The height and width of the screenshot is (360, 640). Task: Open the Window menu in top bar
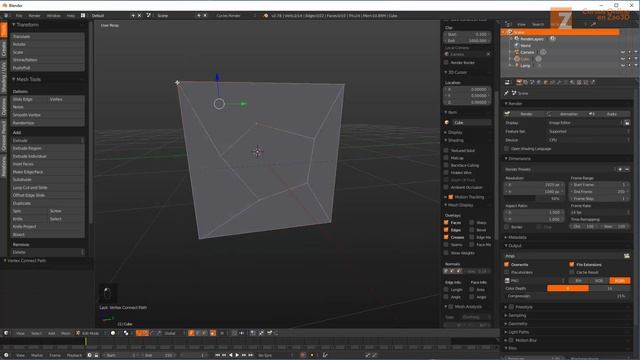pos(53,16)
